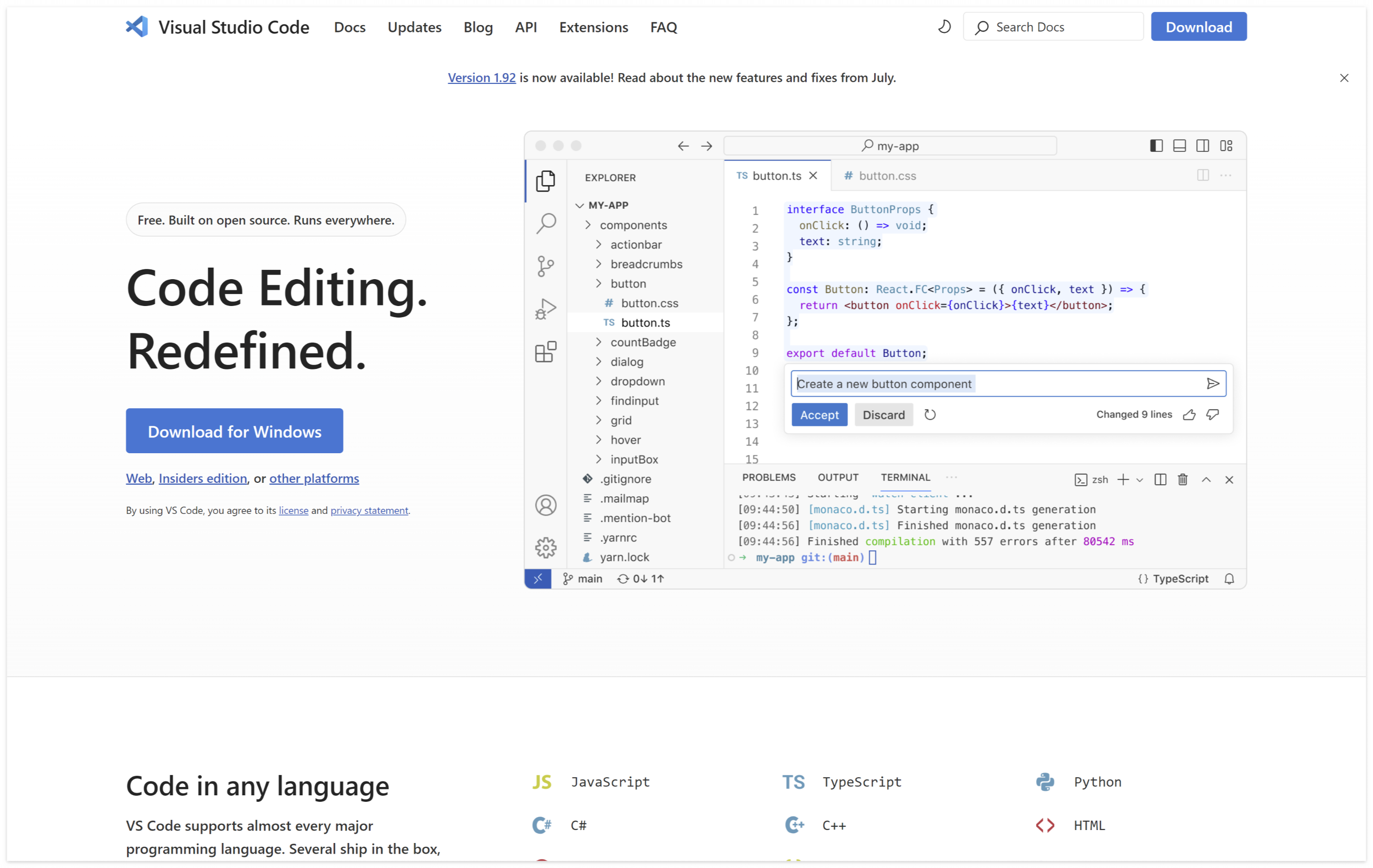Open the Manage gear icon
1373x868 pixels.
(x=546, y=548)
